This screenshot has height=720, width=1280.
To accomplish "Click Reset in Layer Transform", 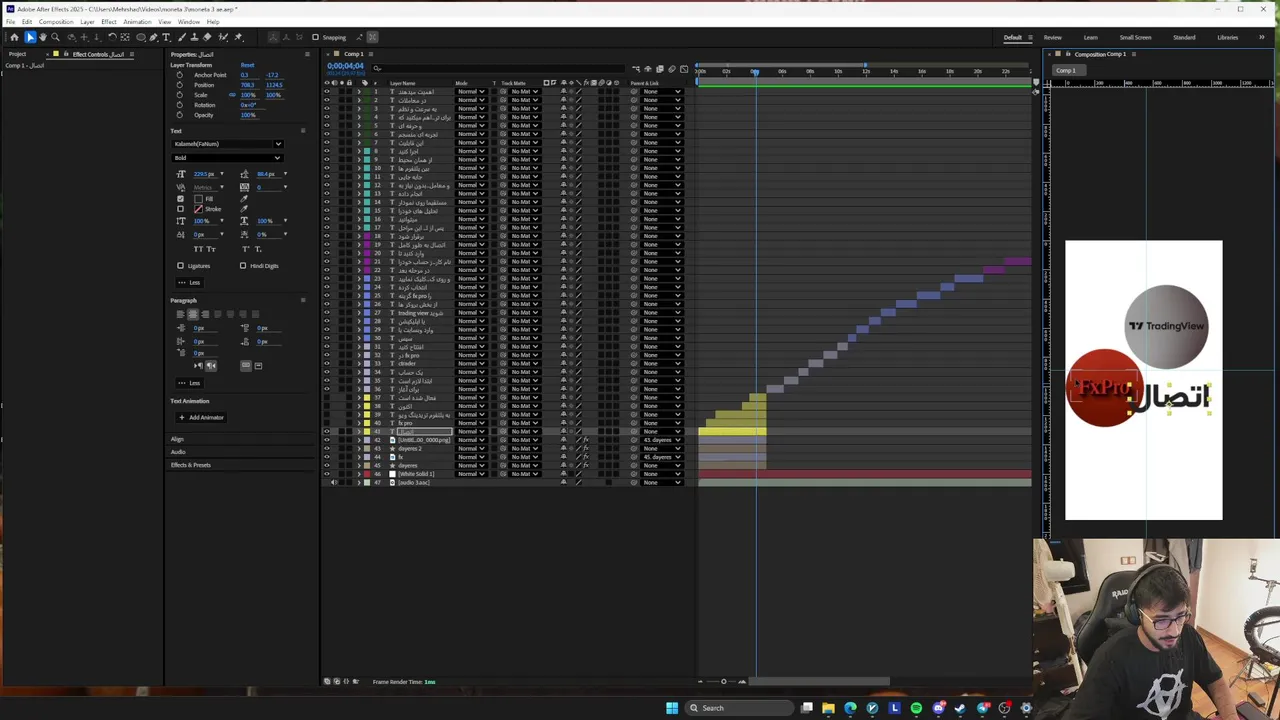I will pos(248,65).
